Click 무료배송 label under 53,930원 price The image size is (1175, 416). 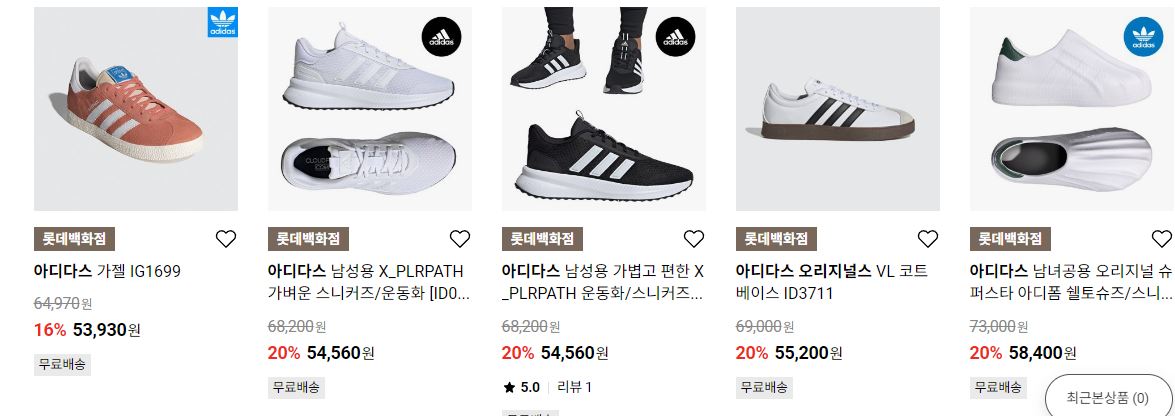tap(62, 365)
